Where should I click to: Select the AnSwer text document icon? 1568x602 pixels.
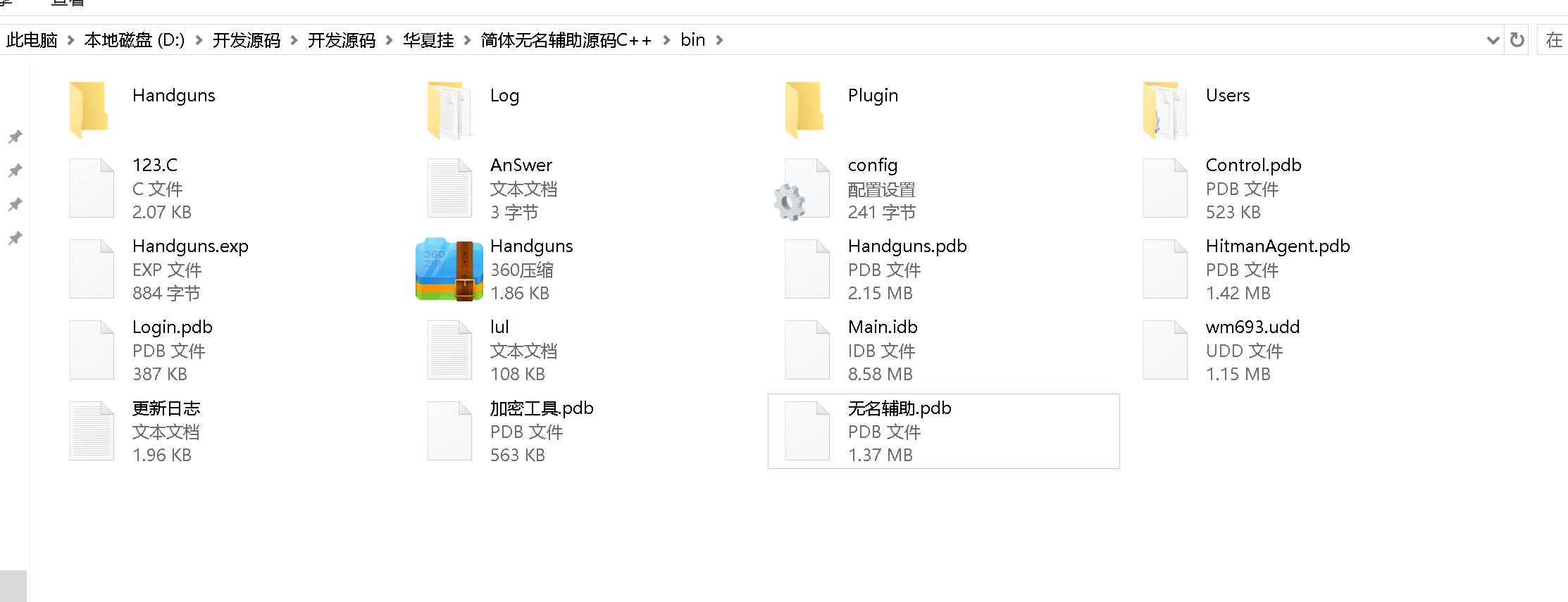point(449,188)
